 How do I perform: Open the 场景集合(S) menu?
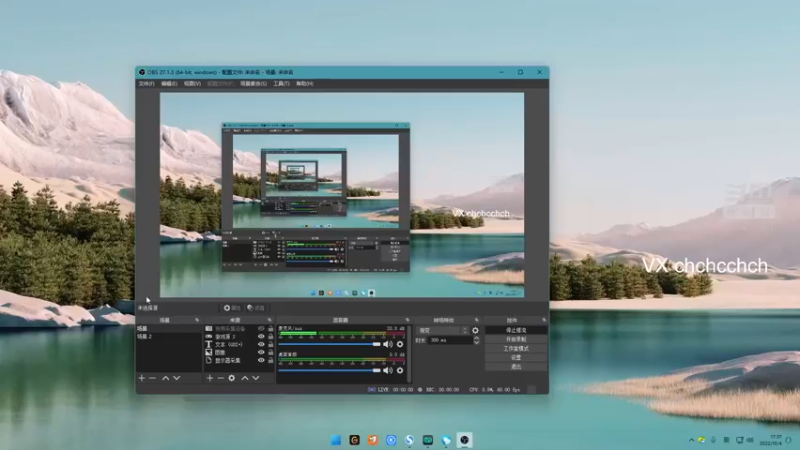tap(254, 84)
